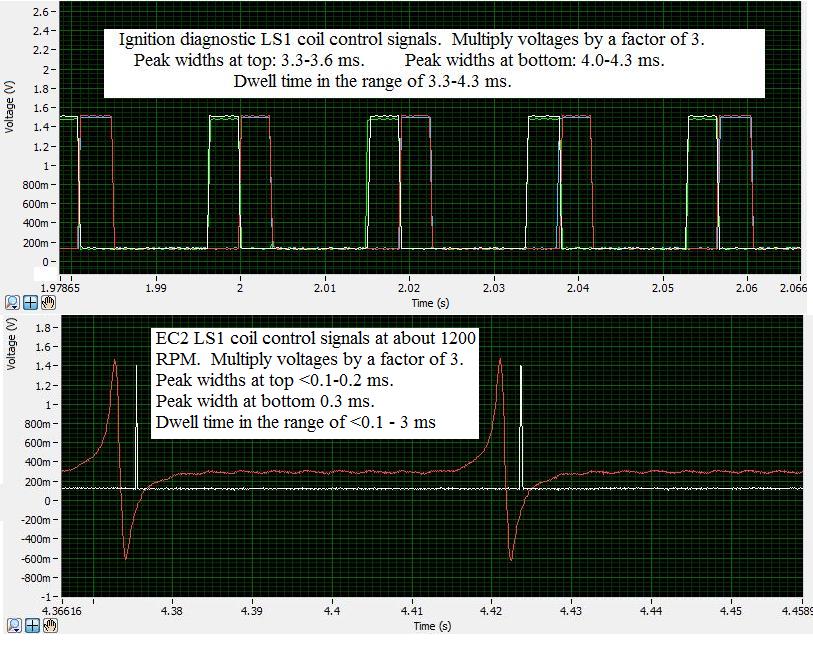Viewport: 813px width, 646px height.
Task: Select the lower graph's Time (s) axis label
Action: [424, 626]
